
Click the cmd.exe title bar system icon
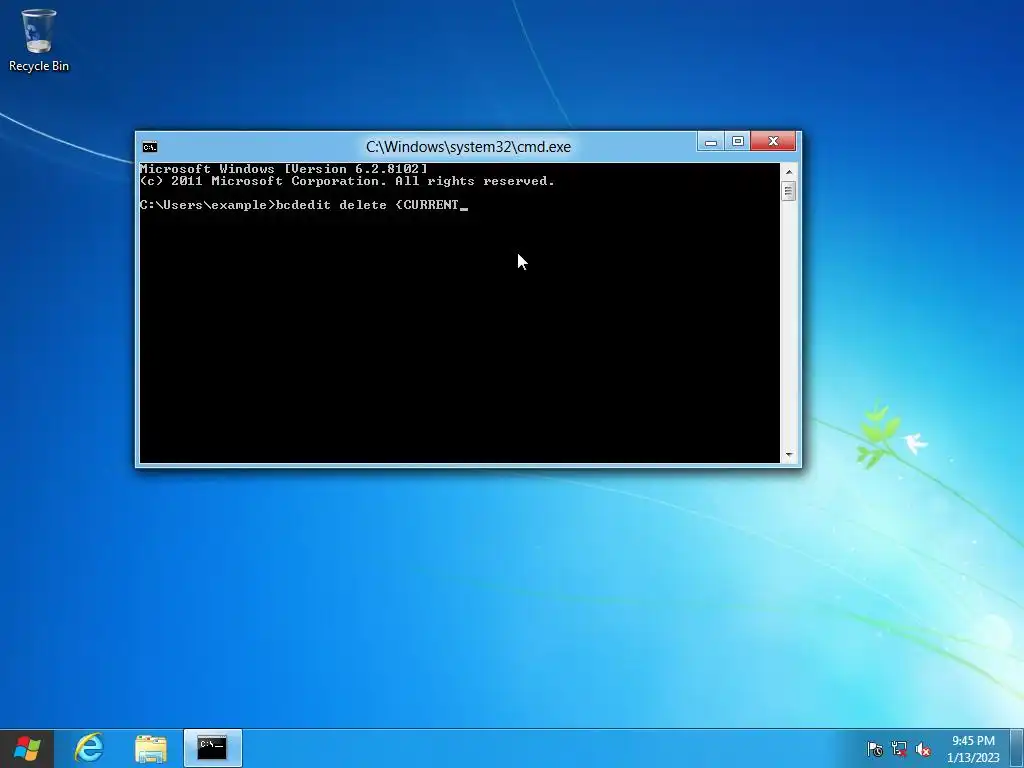150,147
